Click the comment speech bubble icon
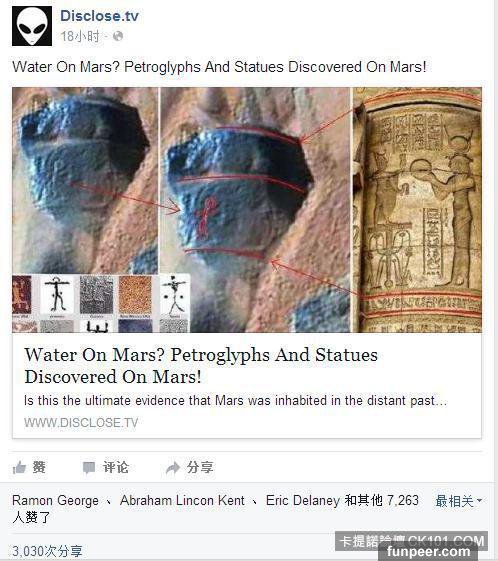Image resolution: width=498 pixels, height=561 pixels. pos(89,467)
